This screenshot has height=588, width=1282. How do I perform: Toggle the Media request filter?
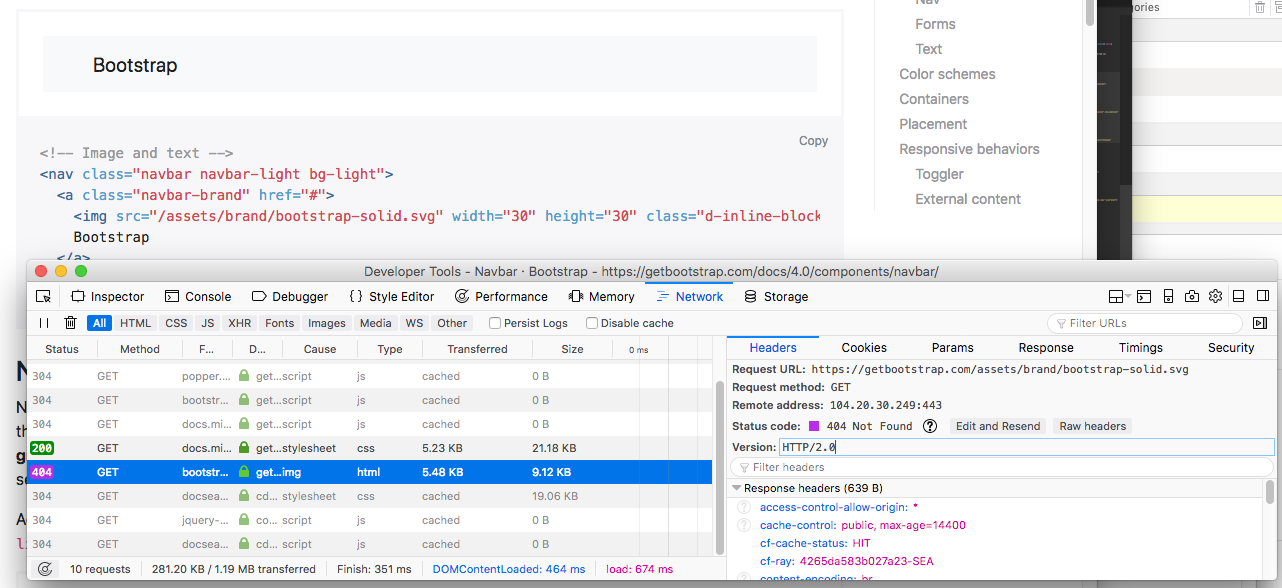pos(376,323)
